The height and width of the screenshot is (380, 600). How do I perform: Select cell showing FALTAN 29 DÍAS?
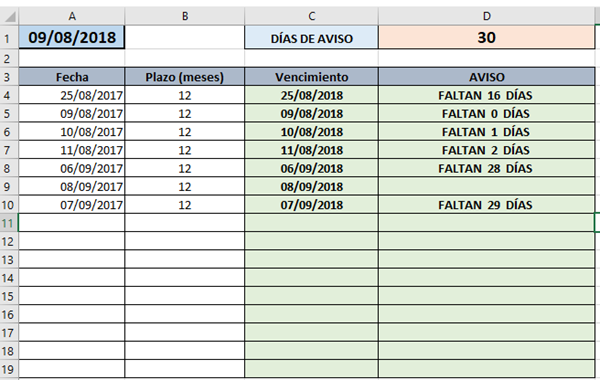(x=487, y=205)
